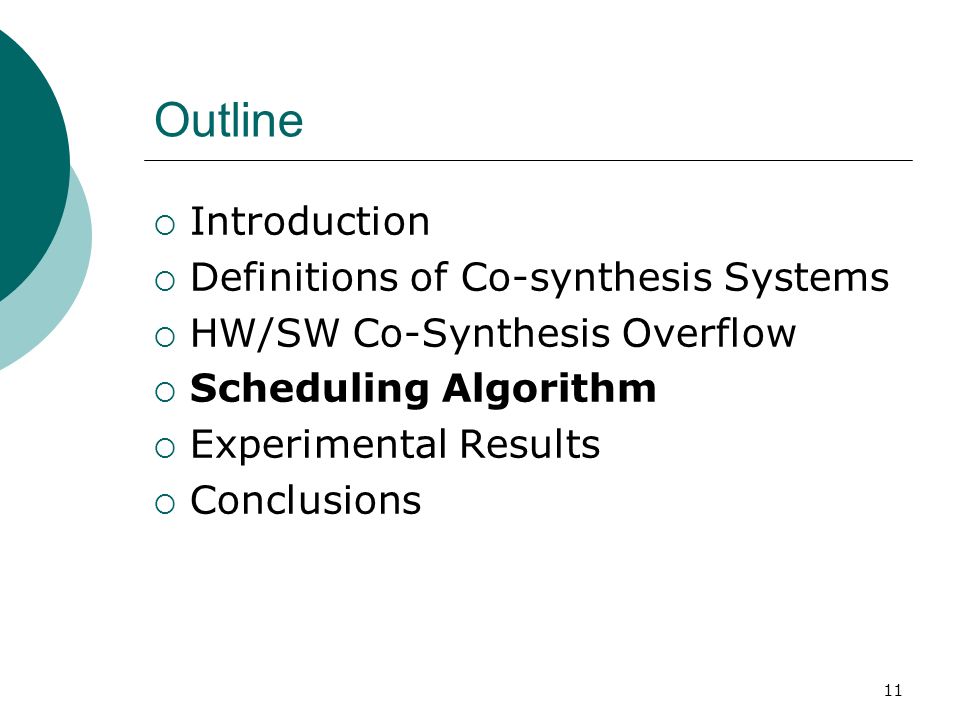The width and height of the screenshot is (960, 720).
Task: Select the Experimental Results line
Action: click(x=395, y=444)
